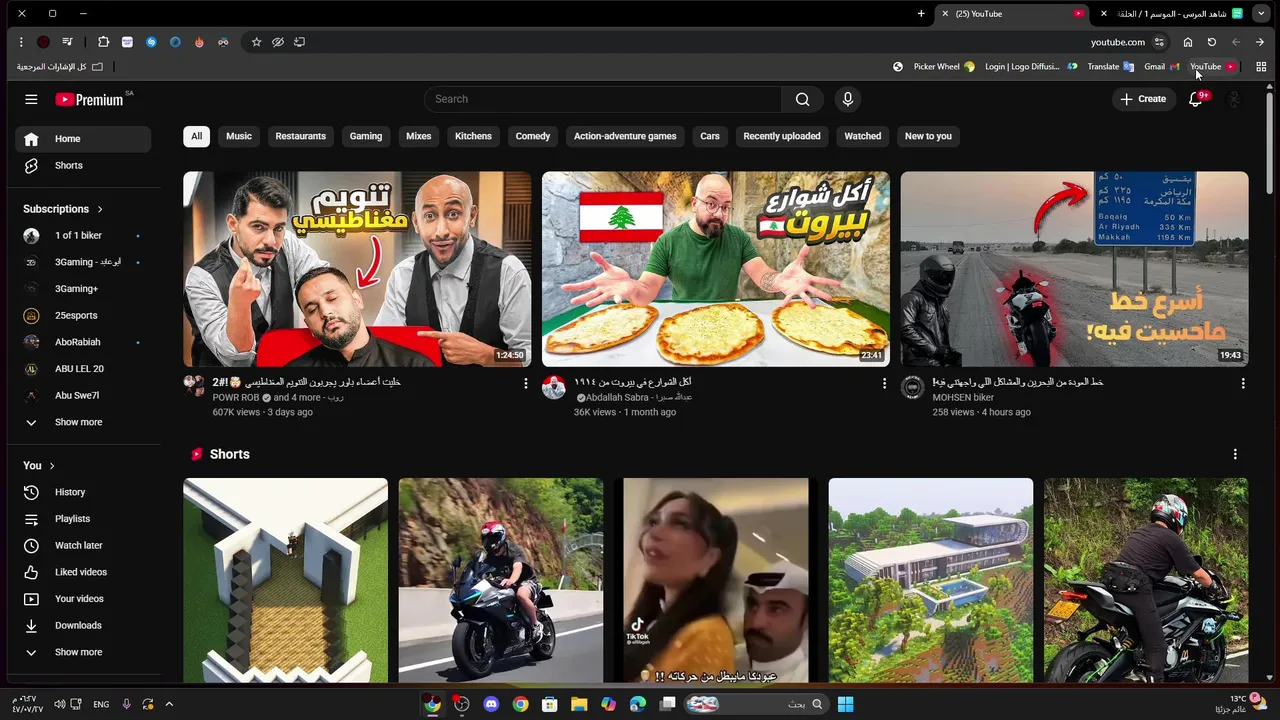The height and width of the screenshot is (720, 1280).
Task: Select the Music filter chip
Action: [x=239, y=136]
